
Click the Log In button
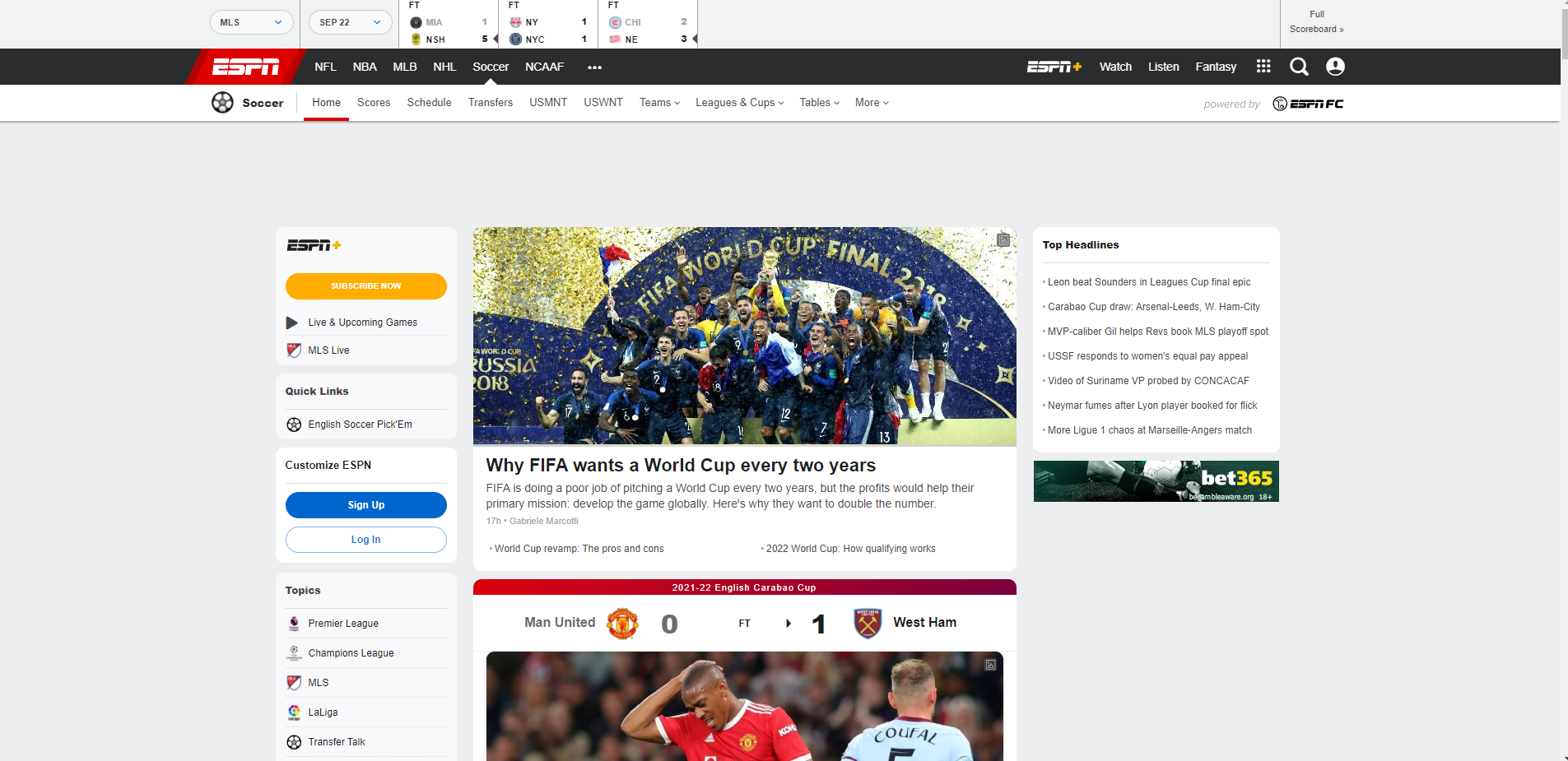[x=366, y=540]
